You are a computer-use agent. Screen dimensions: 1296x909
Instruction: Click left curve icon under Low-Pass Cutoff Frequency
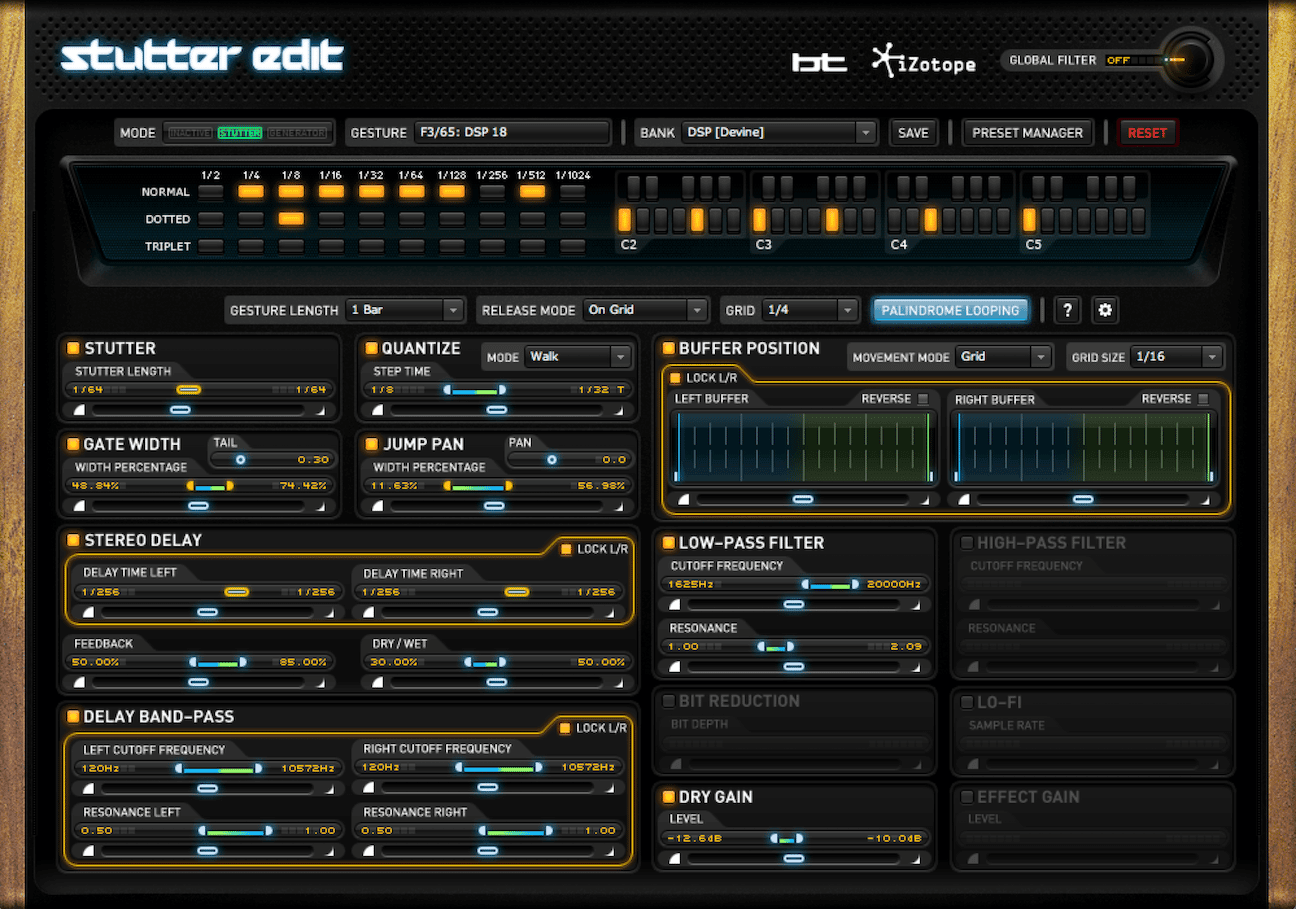pos(675,604)
